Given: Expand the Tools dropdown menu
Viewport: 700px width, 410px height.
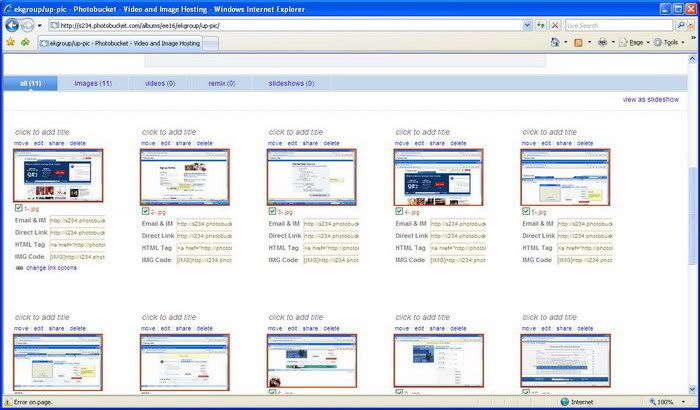Looking at the screenshot, I should (669, 43).
